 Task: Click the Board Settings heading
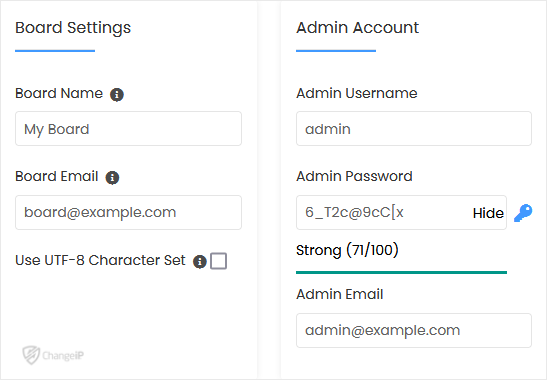[73, 28]
